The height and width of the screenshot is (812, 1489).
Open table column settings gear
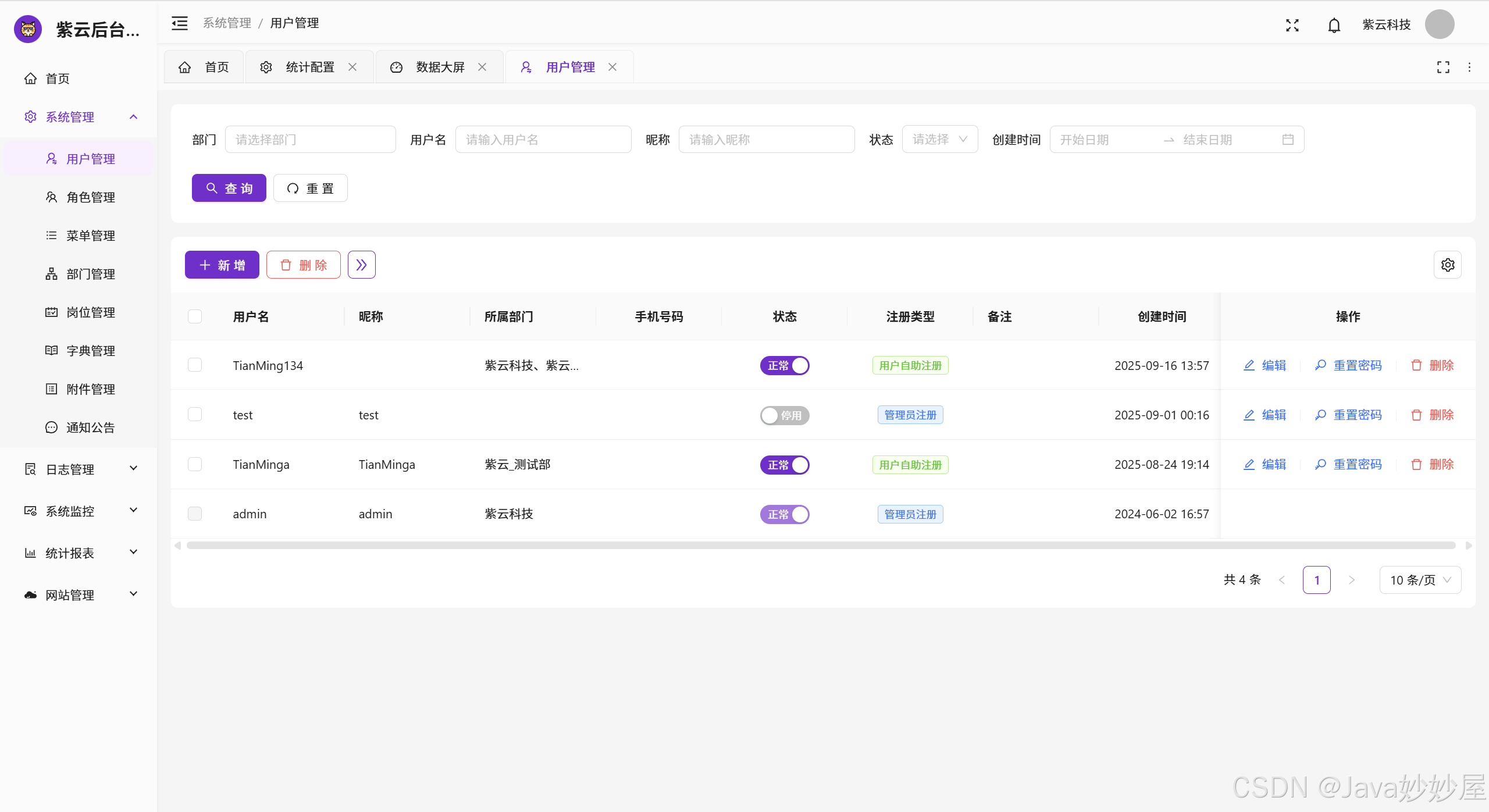tap(1448, 265)
